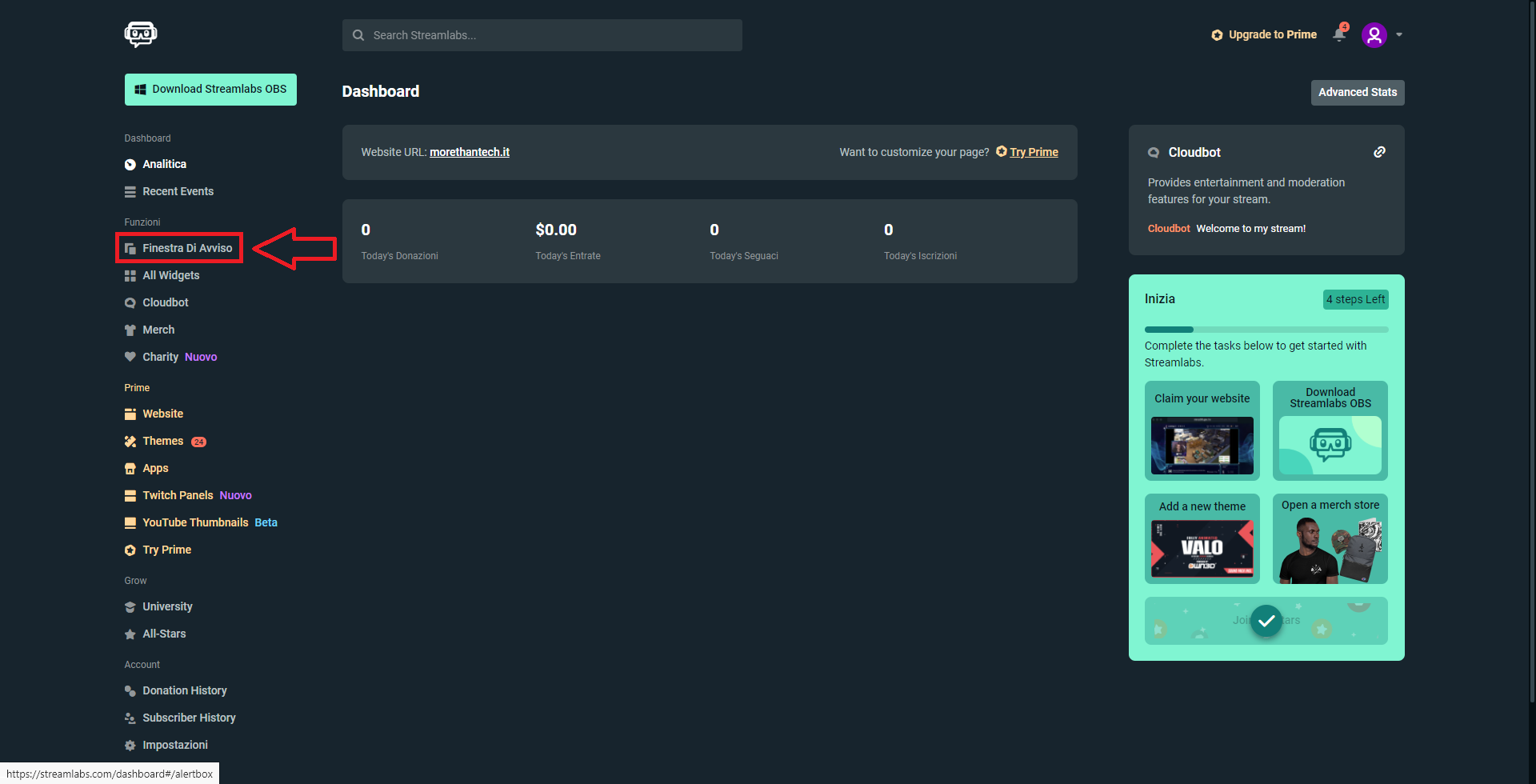Image resolution: width=1536 pixels, height=784 pixels.
Task: Click in the Search Streamlabs field
Action: [542, 35]
